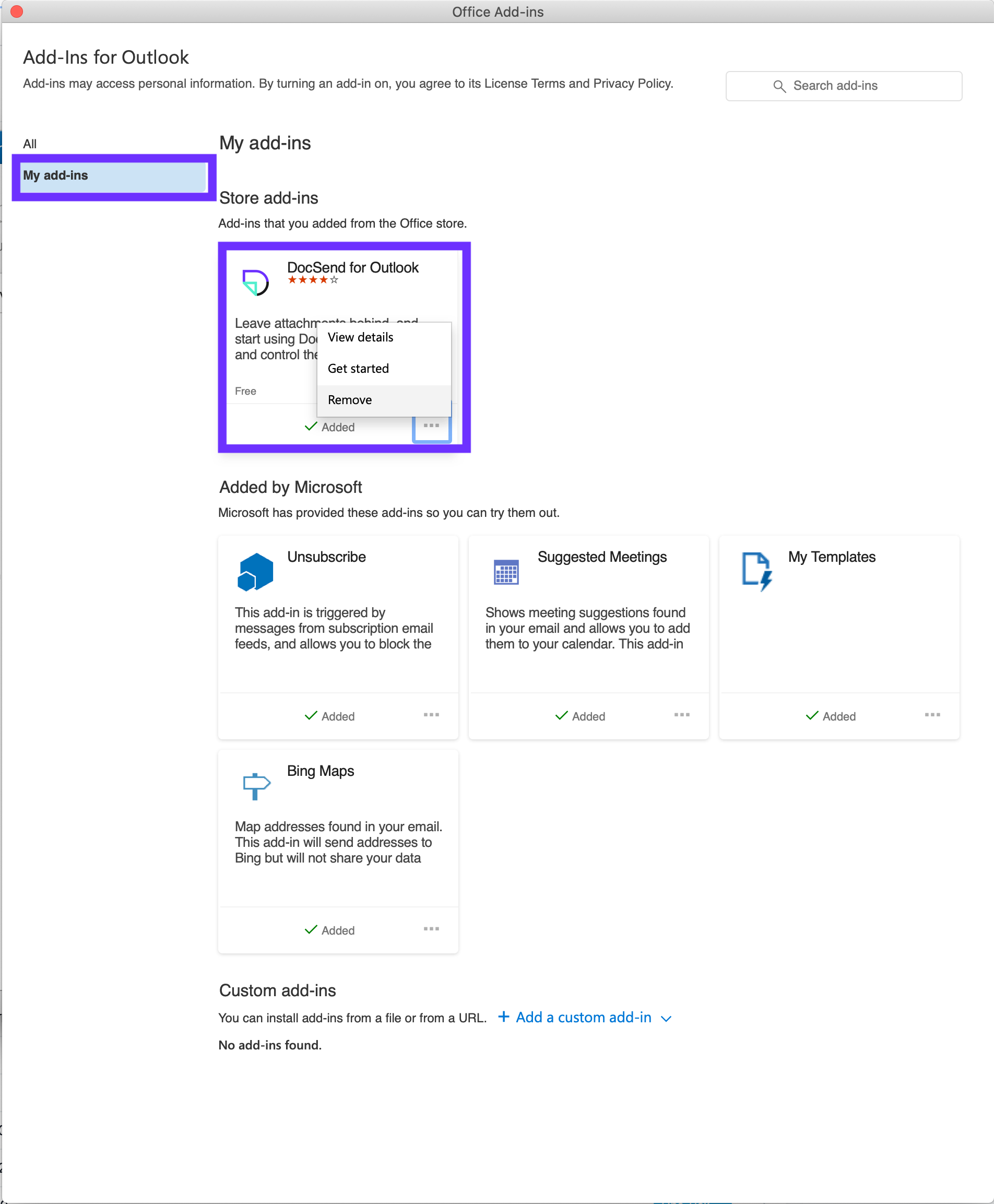Screen dimensions: 994x1204
Task: Choose View details from the context menu
Action: point(384,338)
